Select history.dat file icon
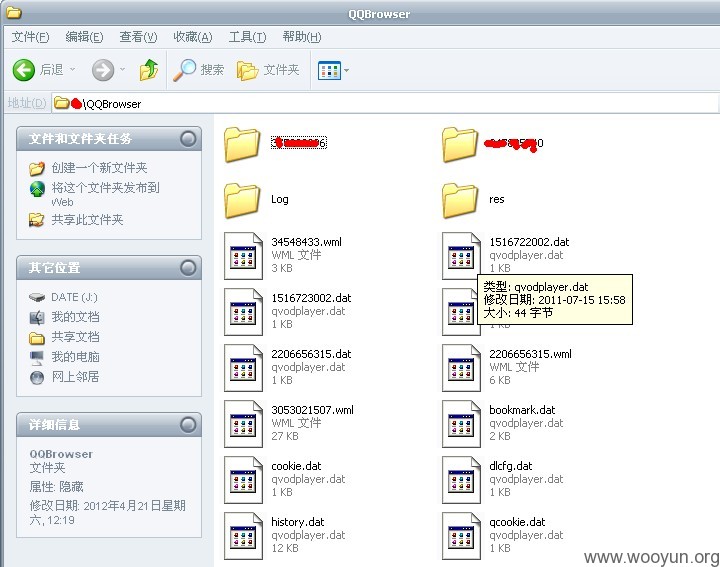The image size is (720, 567). pyautogui.click(x=243, y=536)
